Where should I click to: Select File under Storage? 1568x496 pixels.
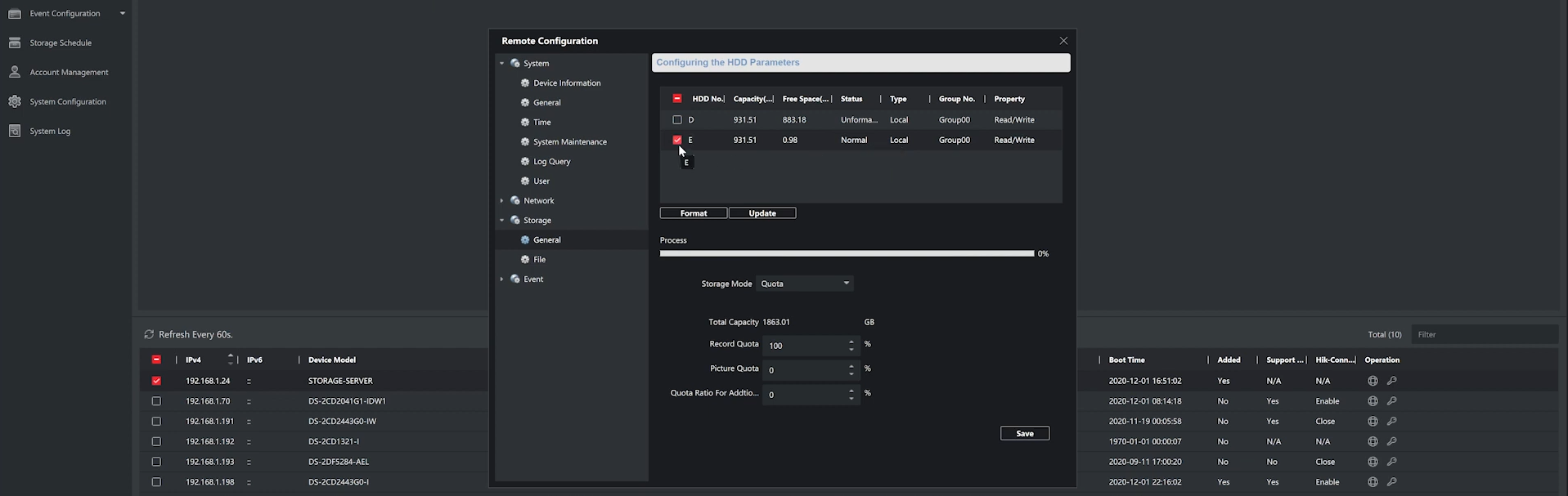[539, 260]
